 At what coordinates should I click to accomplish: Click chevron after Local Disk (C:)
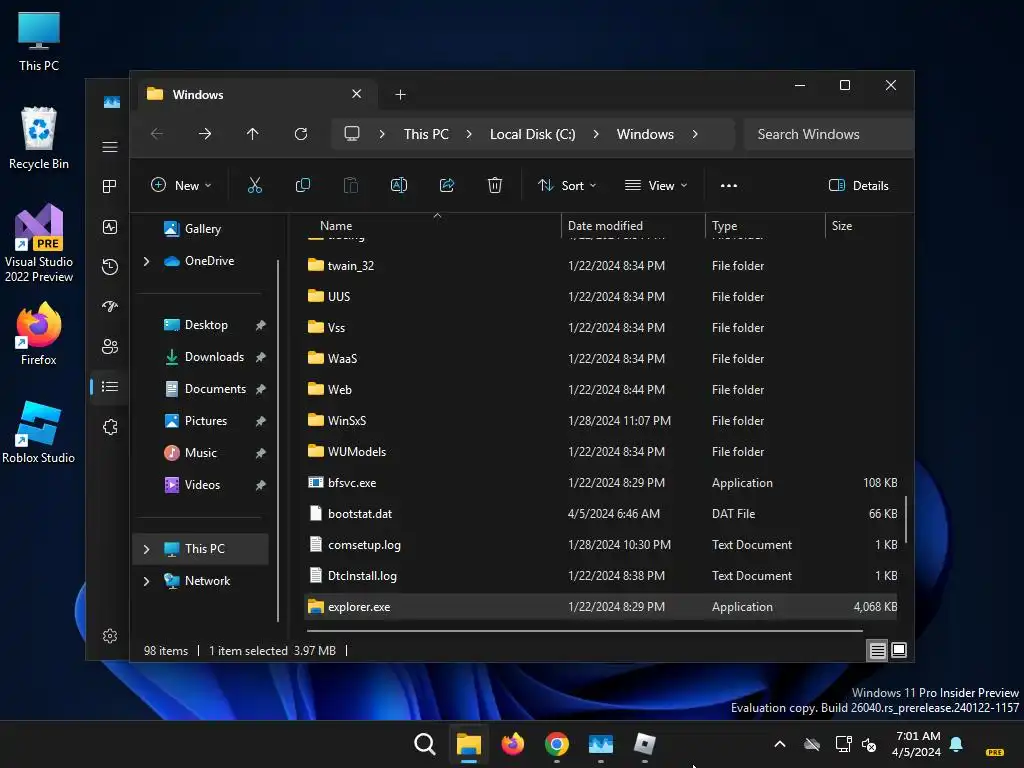596,135
